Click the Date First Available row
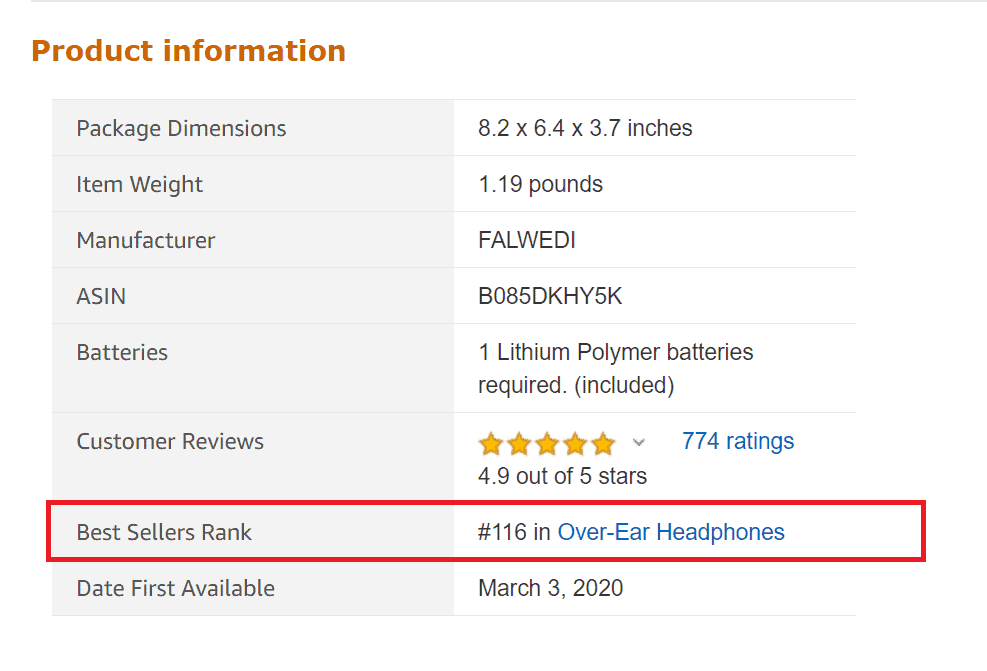 coord(176,588)
